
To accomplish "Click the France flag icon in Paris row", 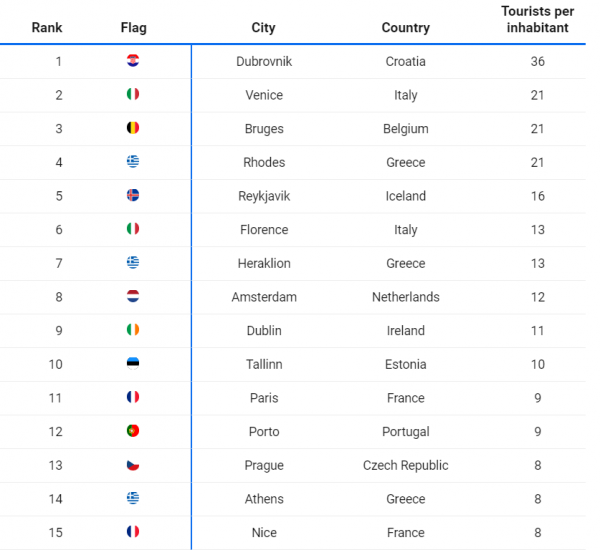I will (133, 398).
